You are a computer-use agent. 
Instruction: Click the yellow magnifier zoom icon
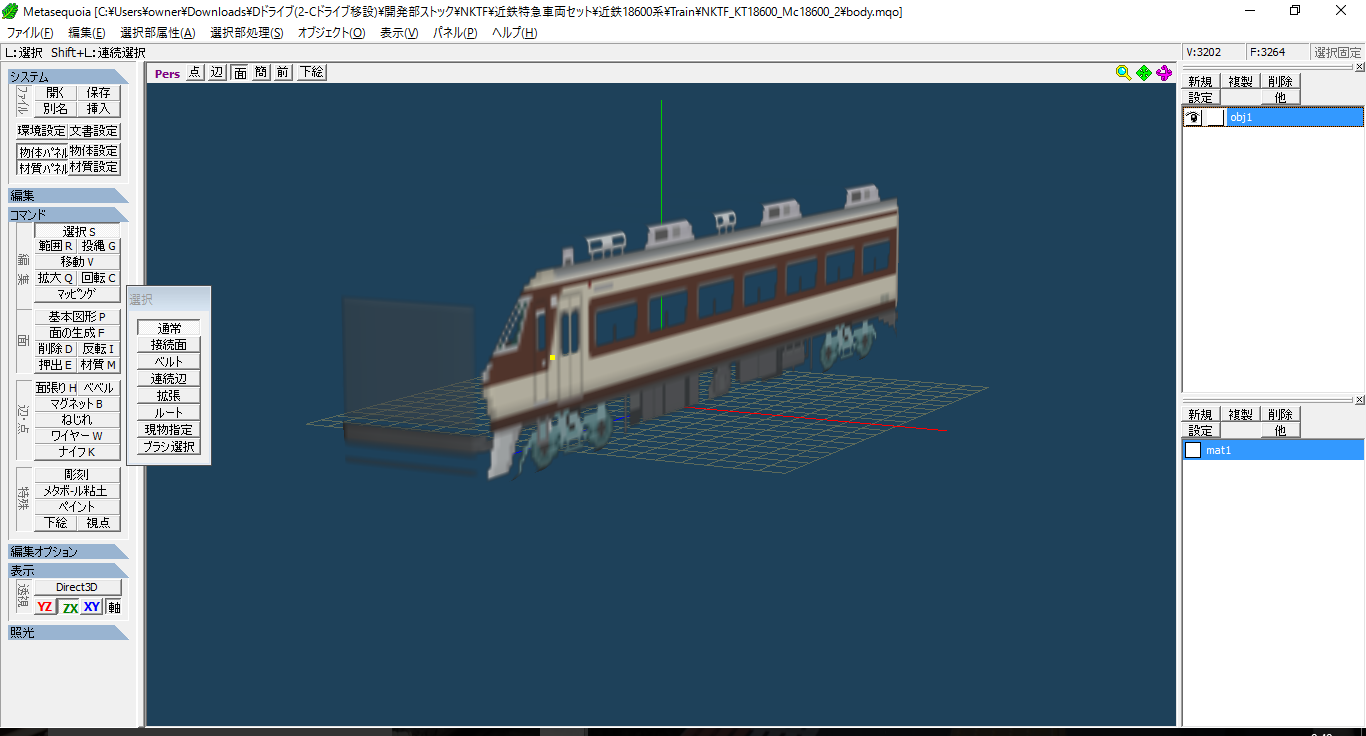click(1124, 72)
